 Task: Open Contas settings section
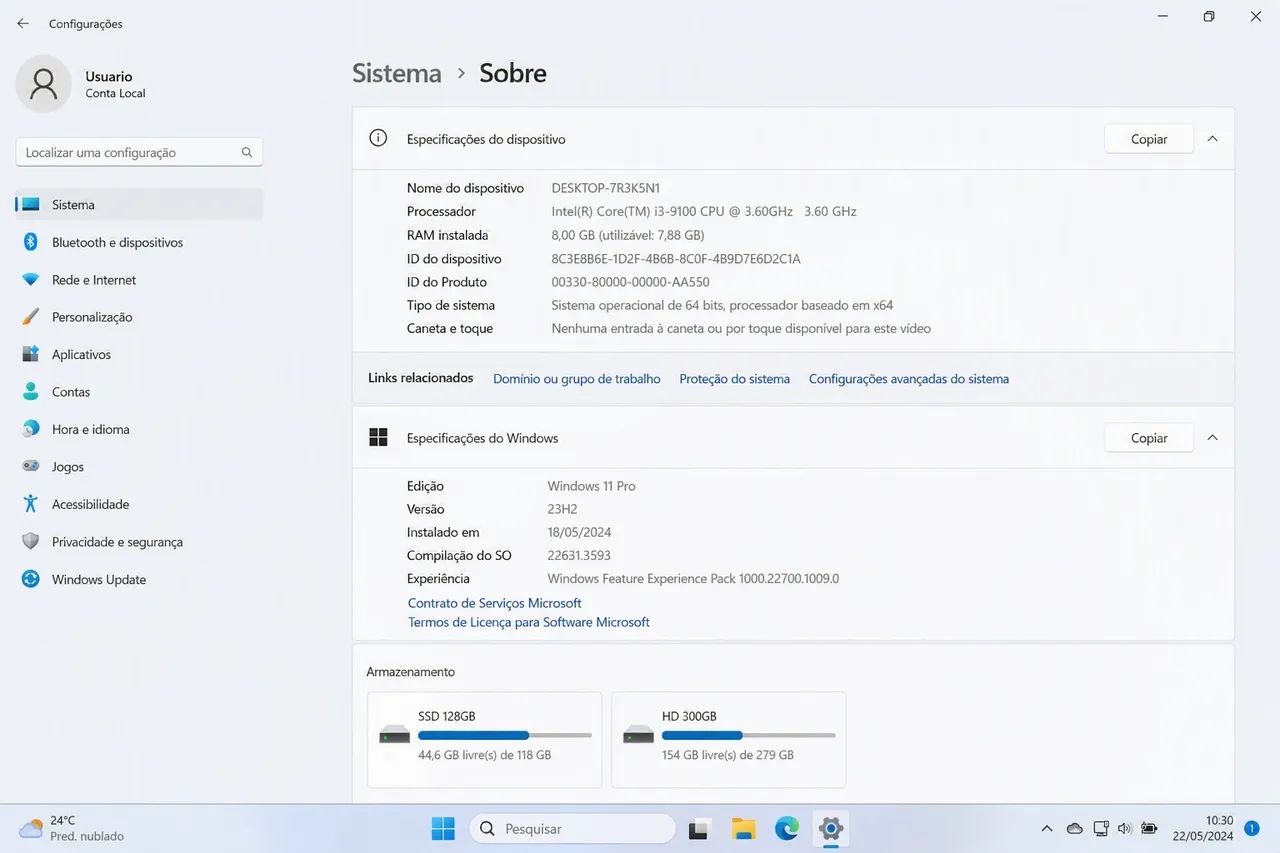[139, 392]
